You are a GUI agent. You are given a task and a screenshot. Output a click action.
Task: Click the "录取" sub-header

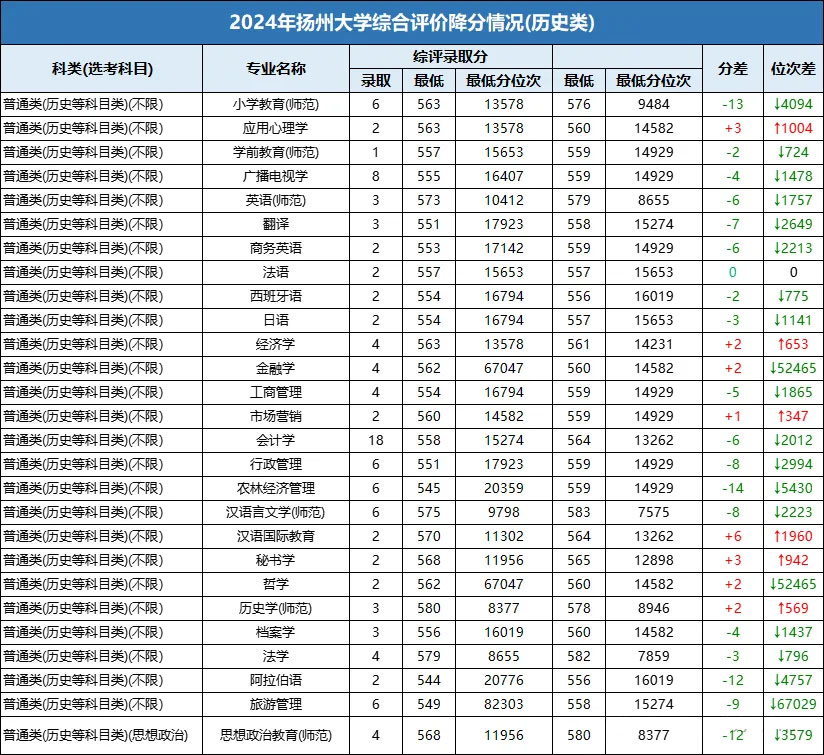(376, 81)
